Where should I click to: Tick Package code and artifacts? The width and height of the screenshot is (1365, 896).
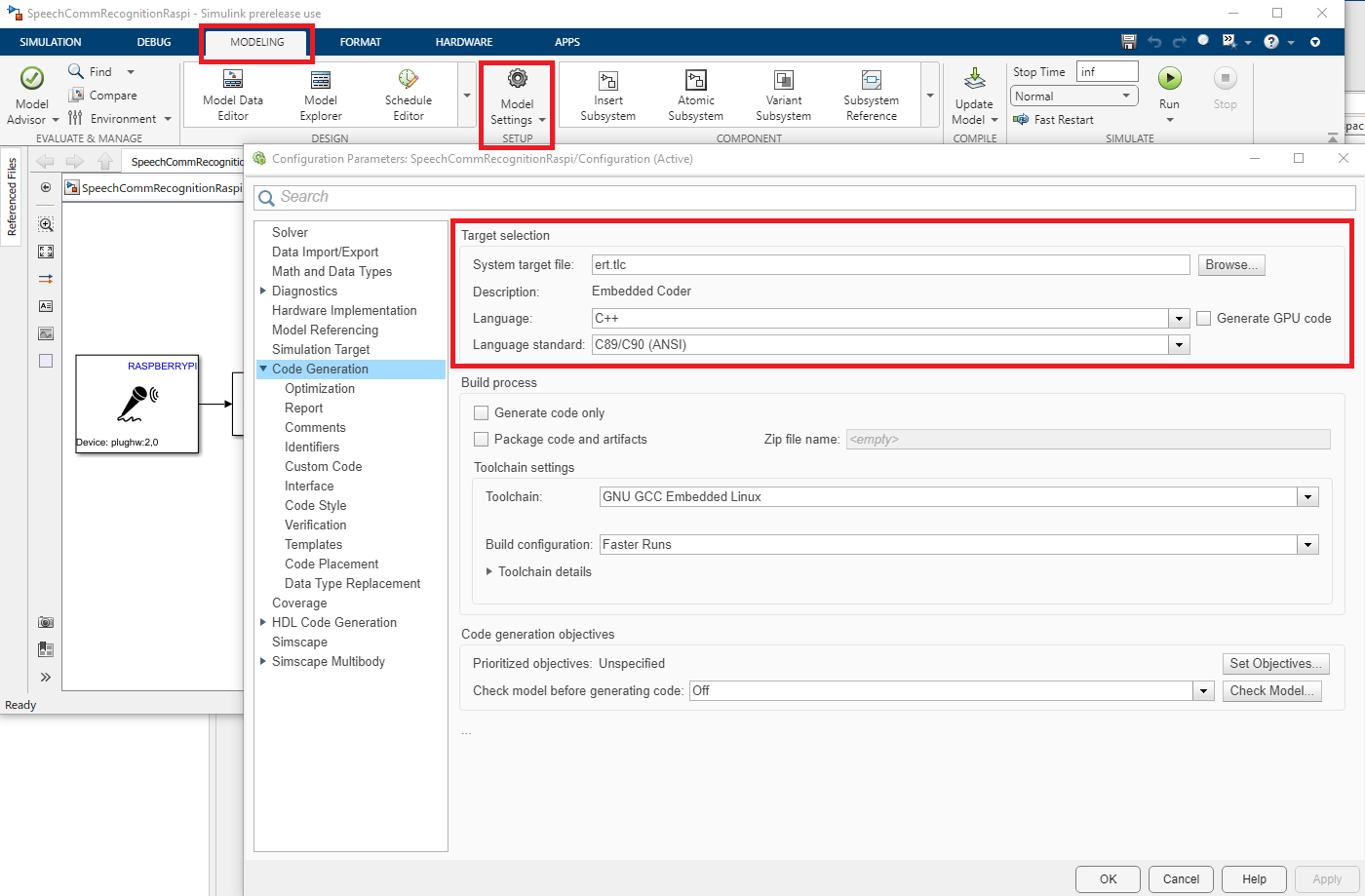[481, 440]
